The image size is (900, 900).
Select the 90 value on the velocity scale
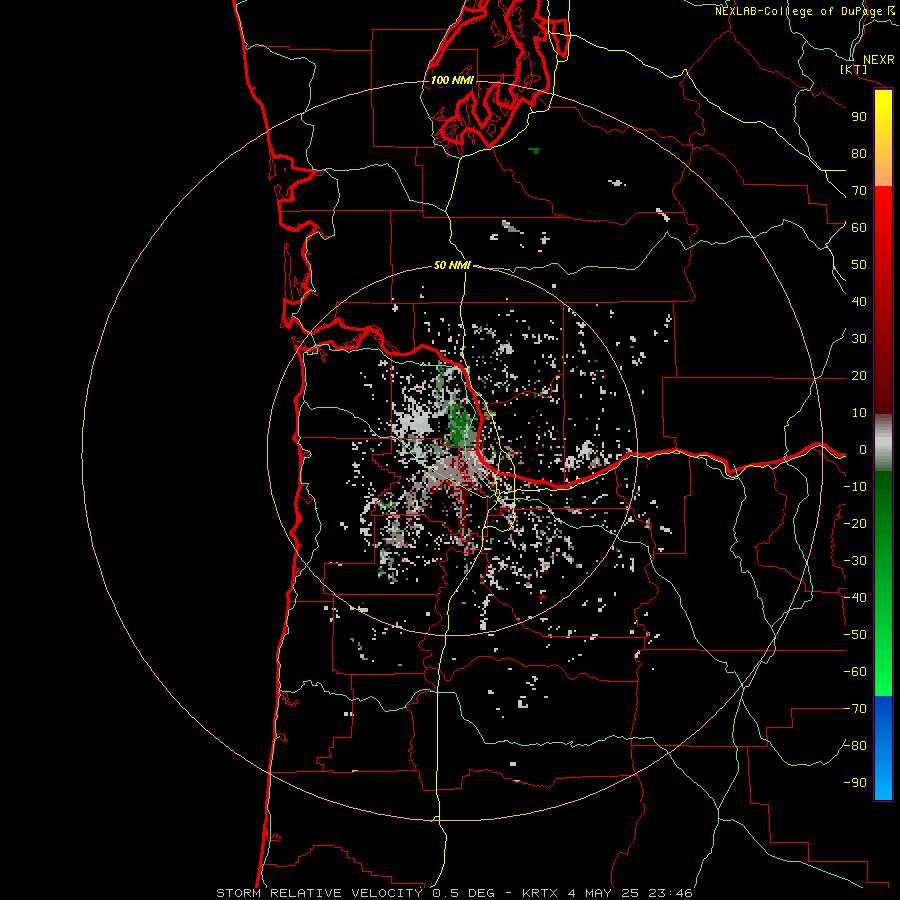pyautogui.click(x=859, y=117)
